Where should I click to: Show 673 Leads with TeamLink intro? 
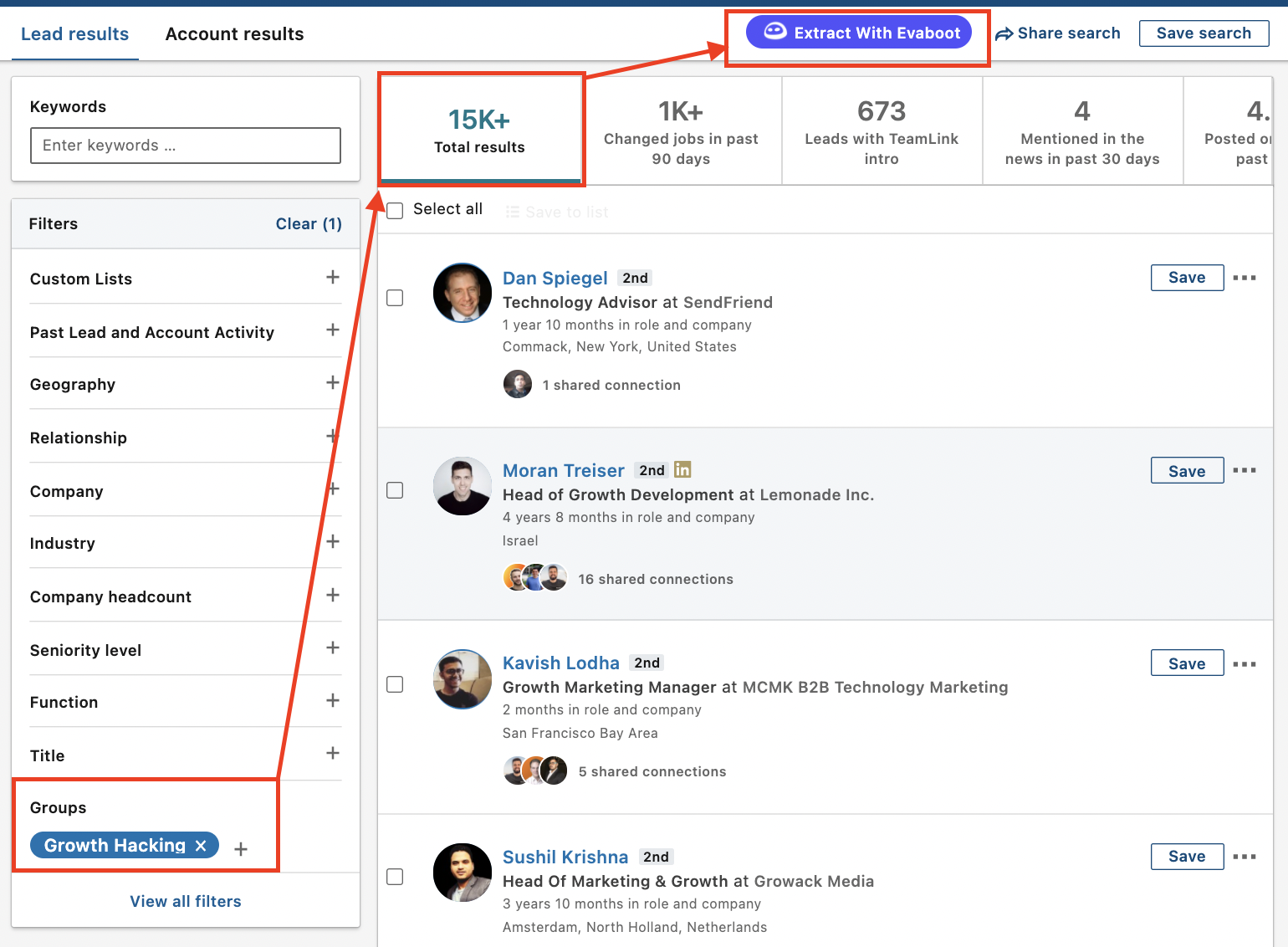click(882, 131)
